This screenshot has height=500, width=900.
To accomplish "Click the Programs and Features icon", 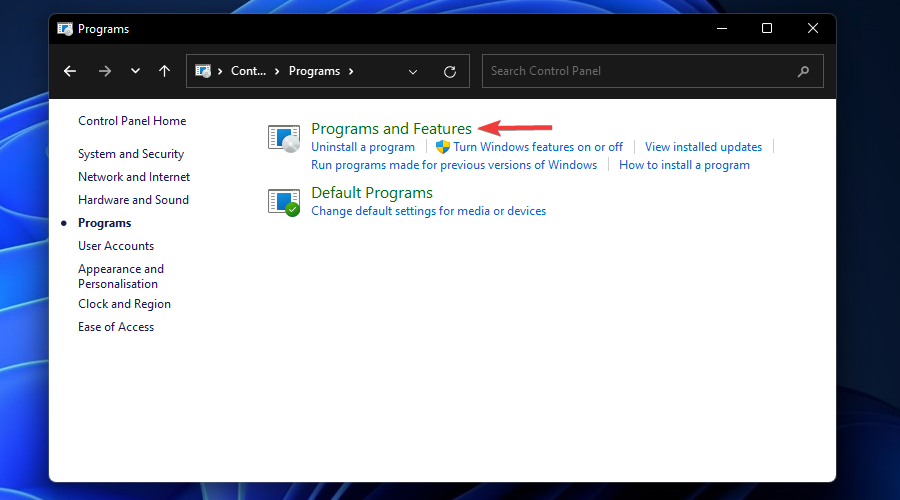I will coord(284,138).
